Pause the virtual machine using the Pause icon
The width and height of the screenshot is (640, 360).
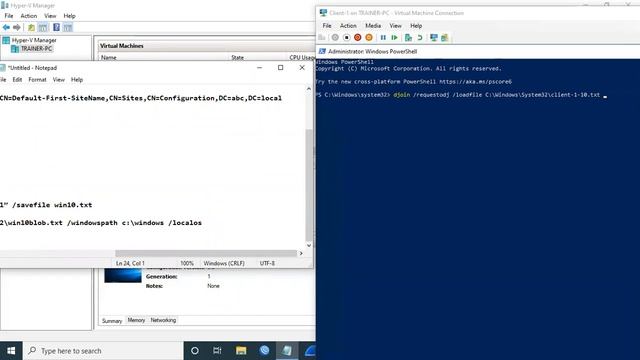pyautogui.click(x=383, y=38)
